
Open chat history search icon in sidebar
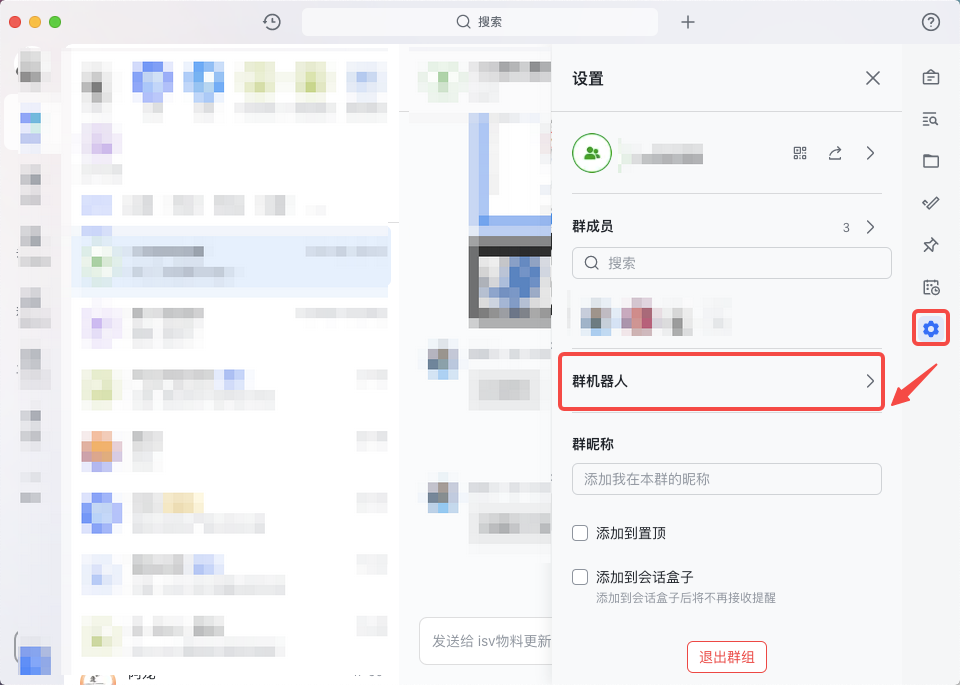930,119
